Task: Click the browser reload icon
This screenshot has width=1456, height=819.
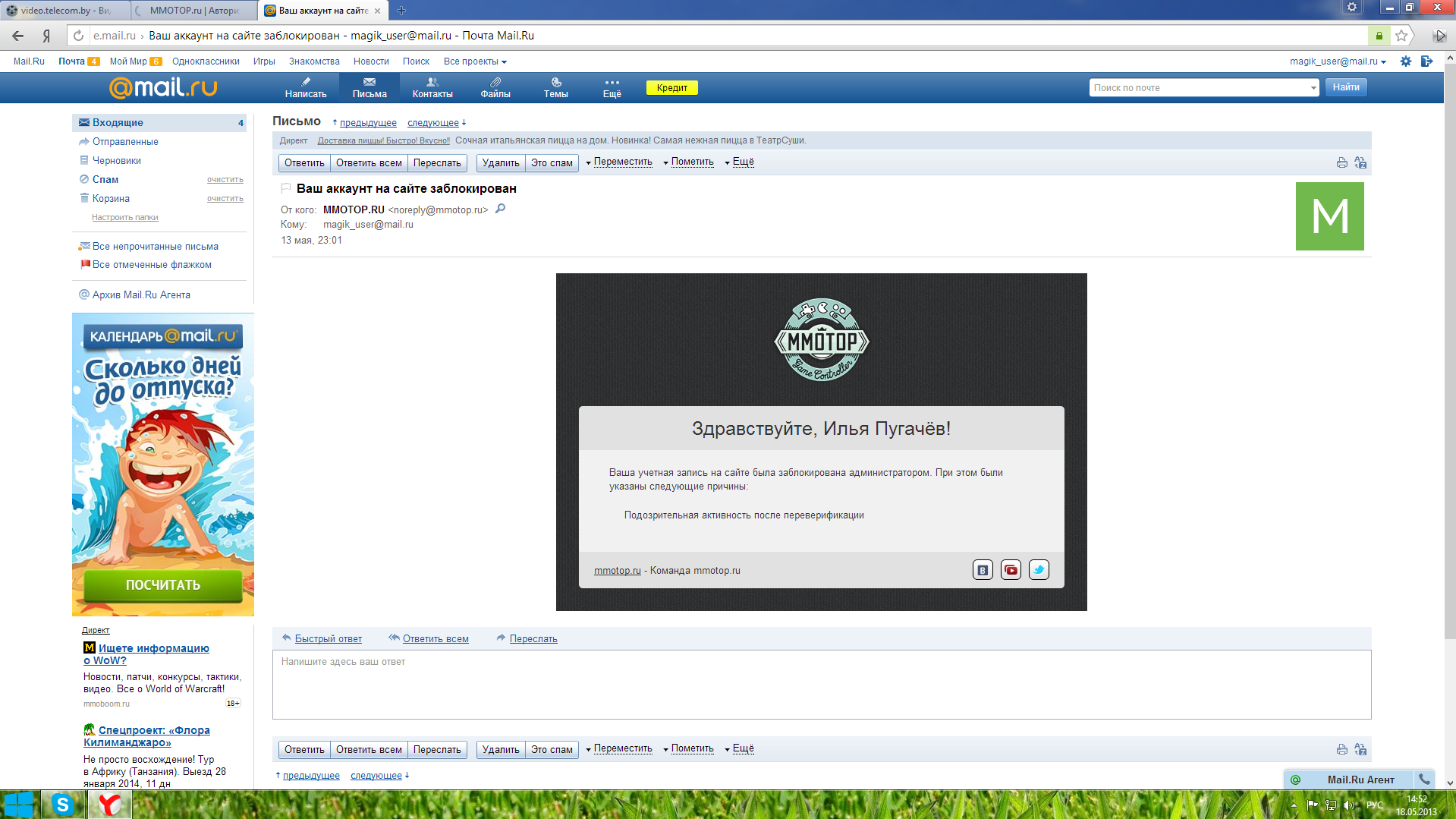Action: [78, 36]
